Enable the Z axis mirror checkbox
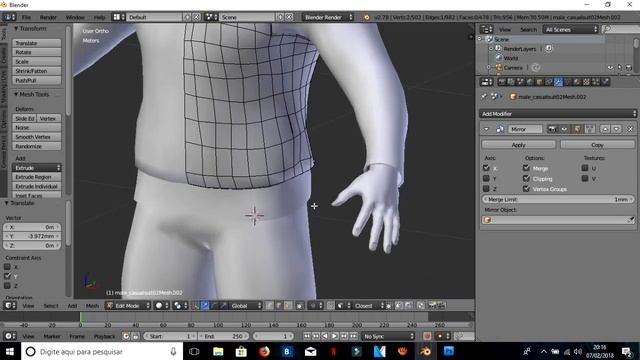Viewport: 640px width, 360px height. 486,189
